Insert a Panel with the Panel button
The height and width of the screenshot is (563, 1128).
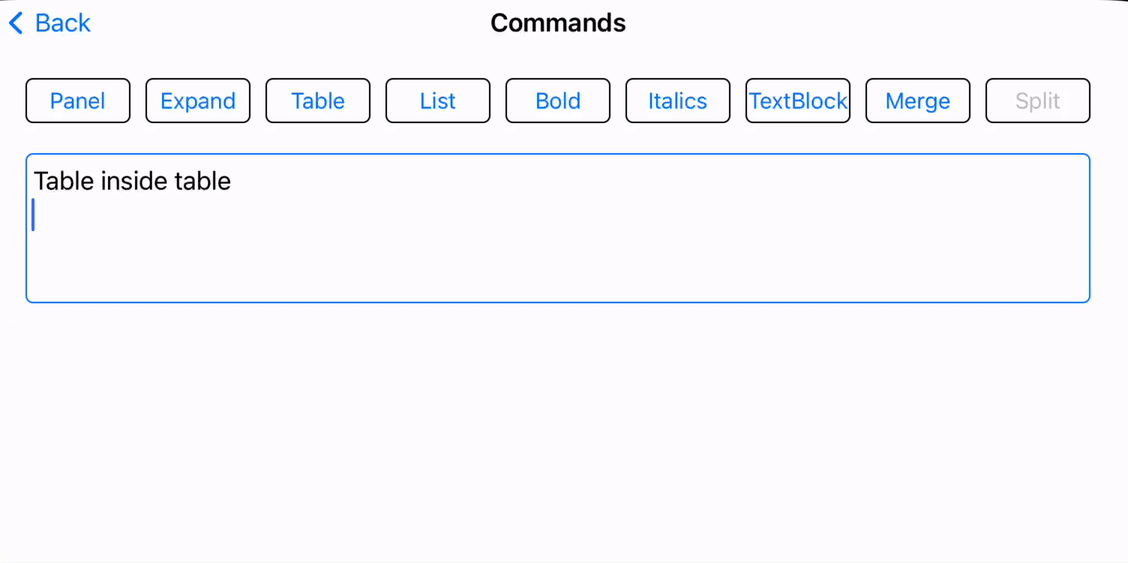click(78, 101)
